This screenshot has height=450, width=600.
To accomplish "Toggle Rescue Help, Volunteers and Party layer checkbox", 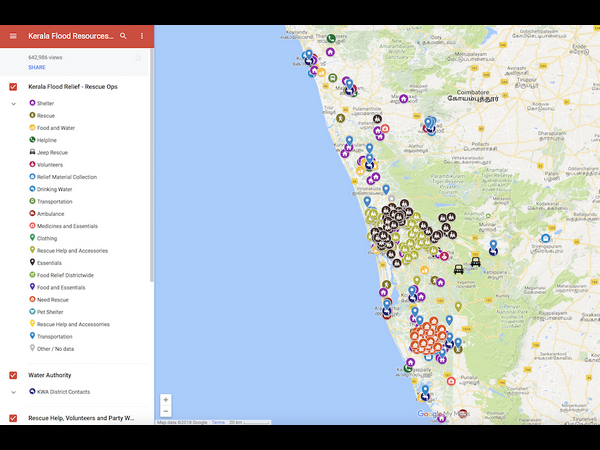I will pos(13,418).
